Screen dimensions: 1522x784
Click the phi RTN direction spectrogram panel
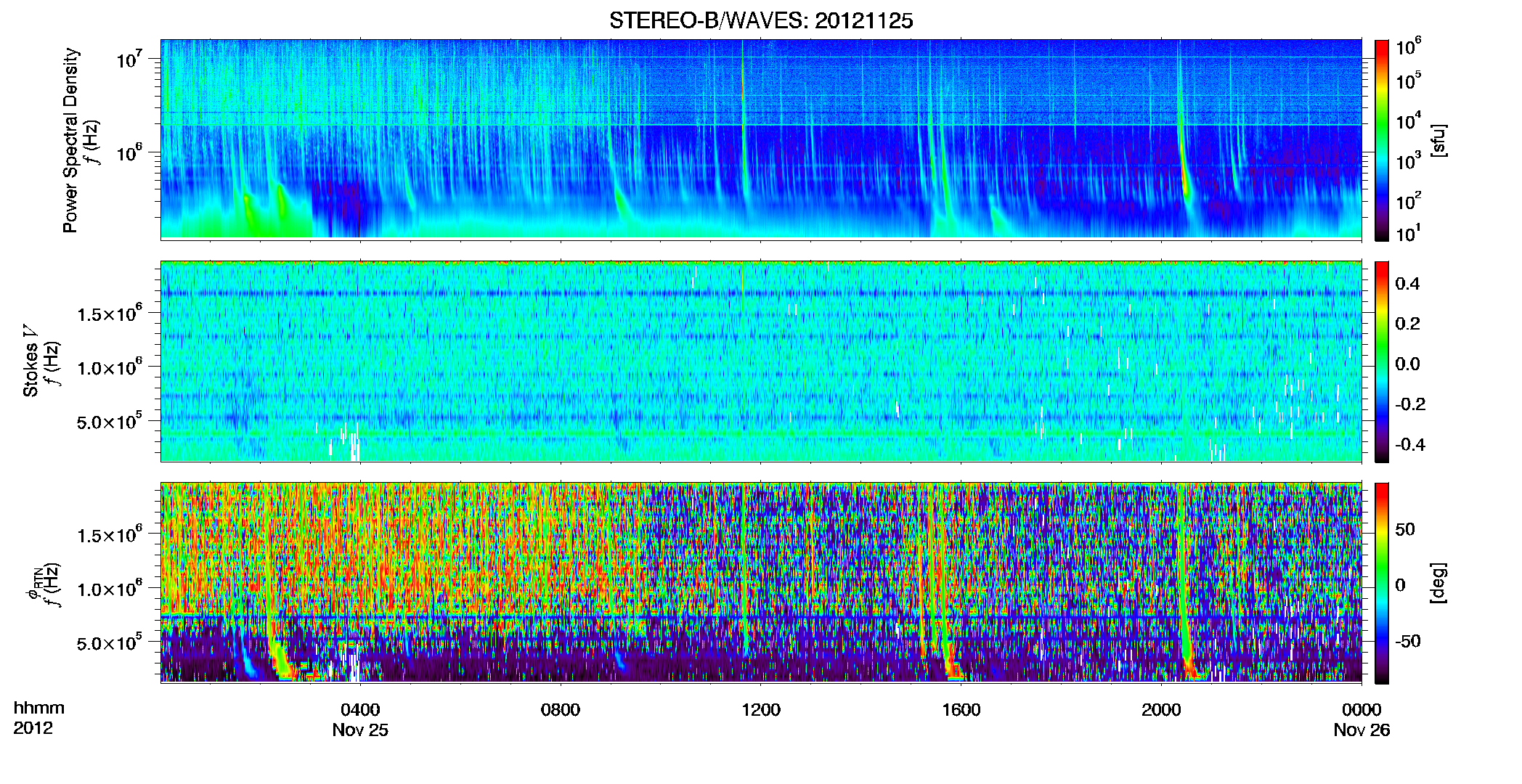761,583
